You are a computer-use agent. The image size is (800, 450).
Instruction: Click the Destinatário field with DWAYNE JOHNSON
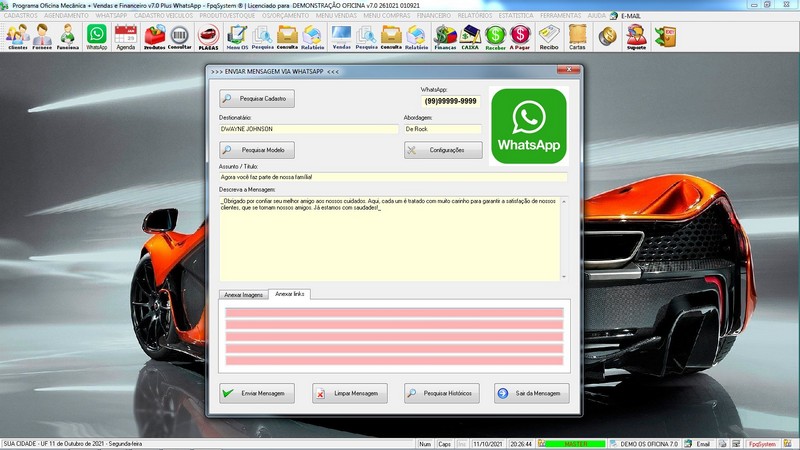[308, 129]
